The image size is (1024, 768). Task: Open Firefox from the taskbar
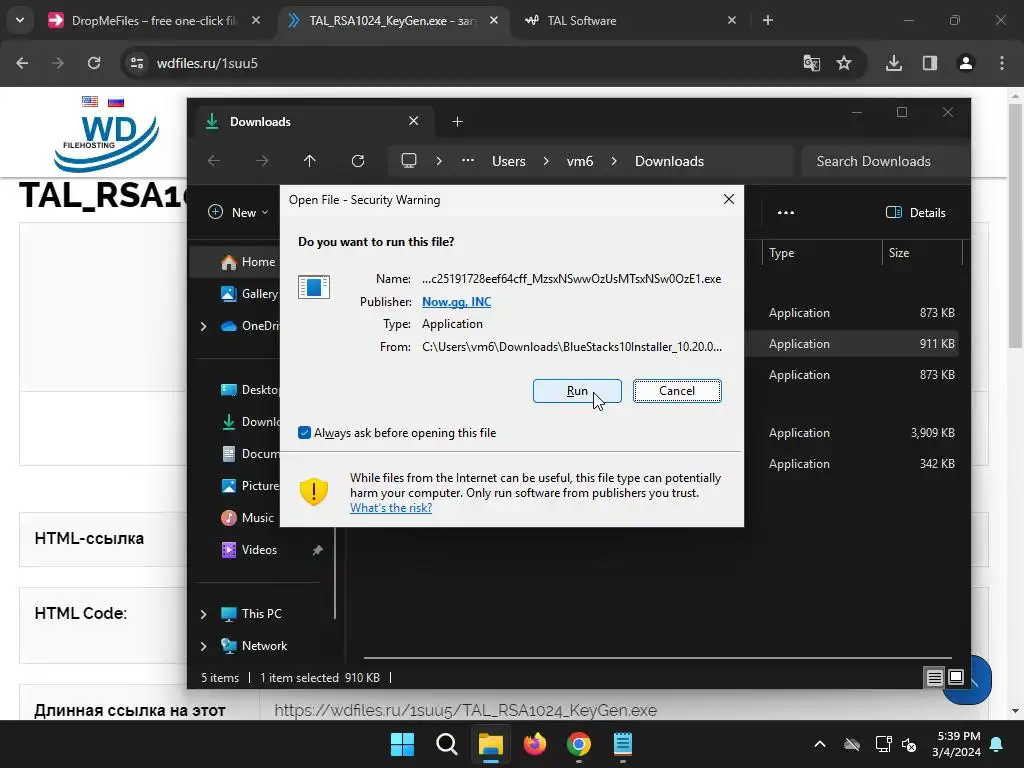coord(535,744)
